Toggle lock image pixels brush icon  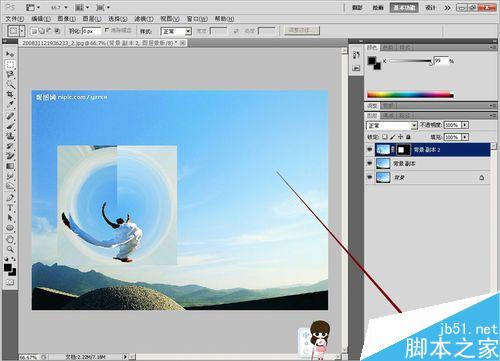point(393,137)
